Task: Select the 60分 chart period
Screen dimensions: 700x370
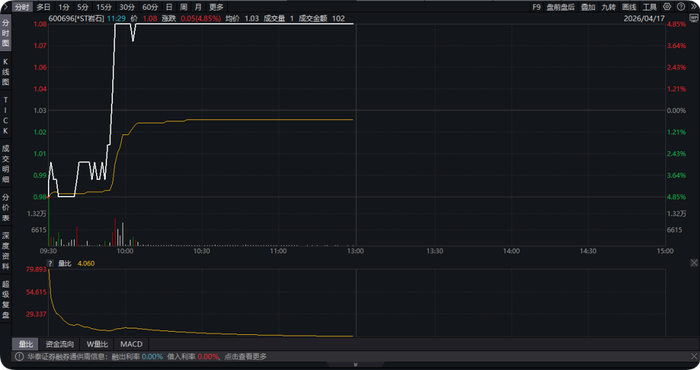Action: coord(150,7)
